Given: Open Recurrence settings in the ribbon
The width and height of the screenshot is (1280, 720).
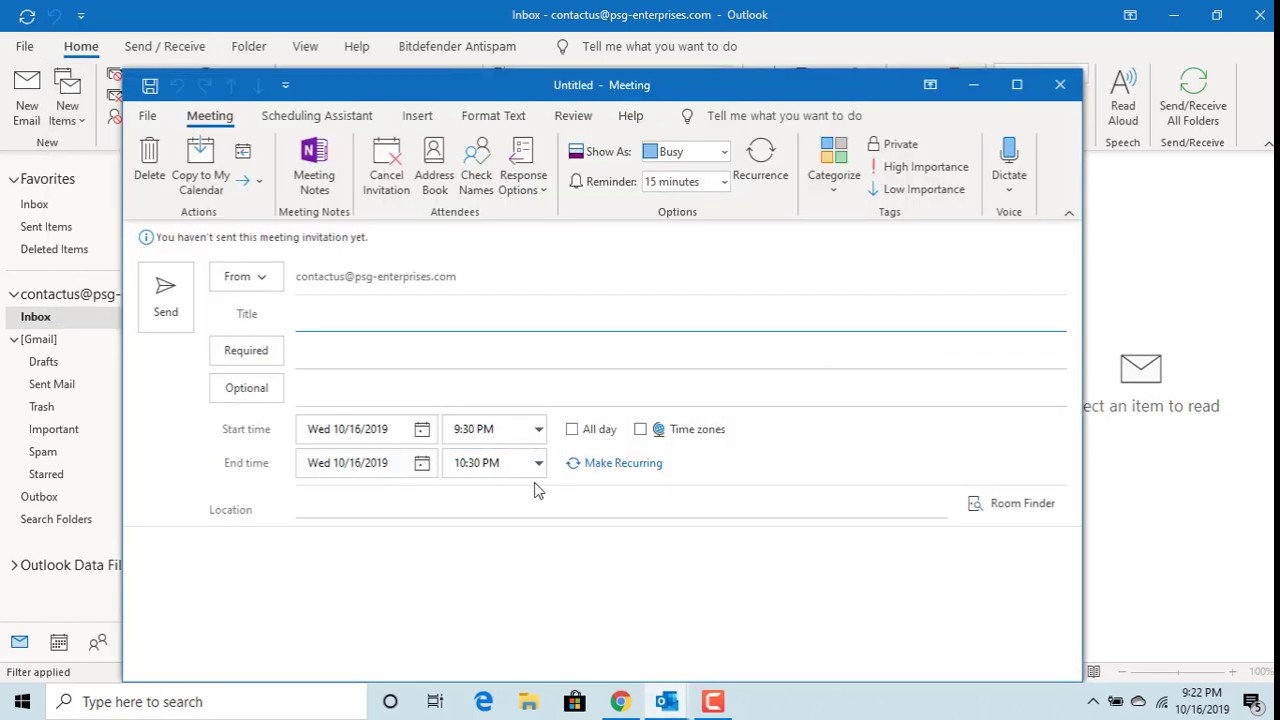Looking at the screenshot, I should [760, 160].
